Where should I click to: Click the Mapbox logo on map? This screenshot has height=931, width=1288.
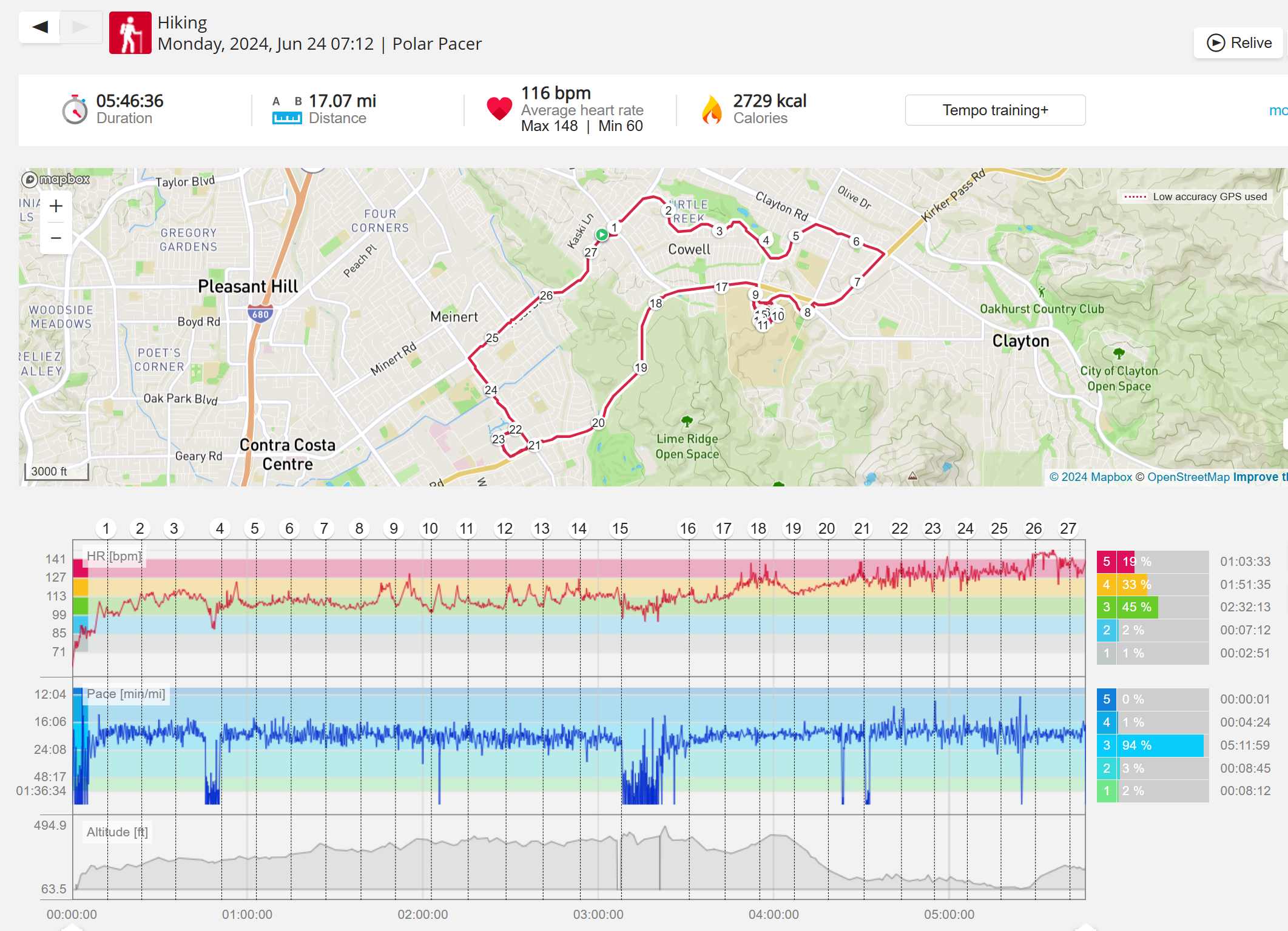[56, 180]
